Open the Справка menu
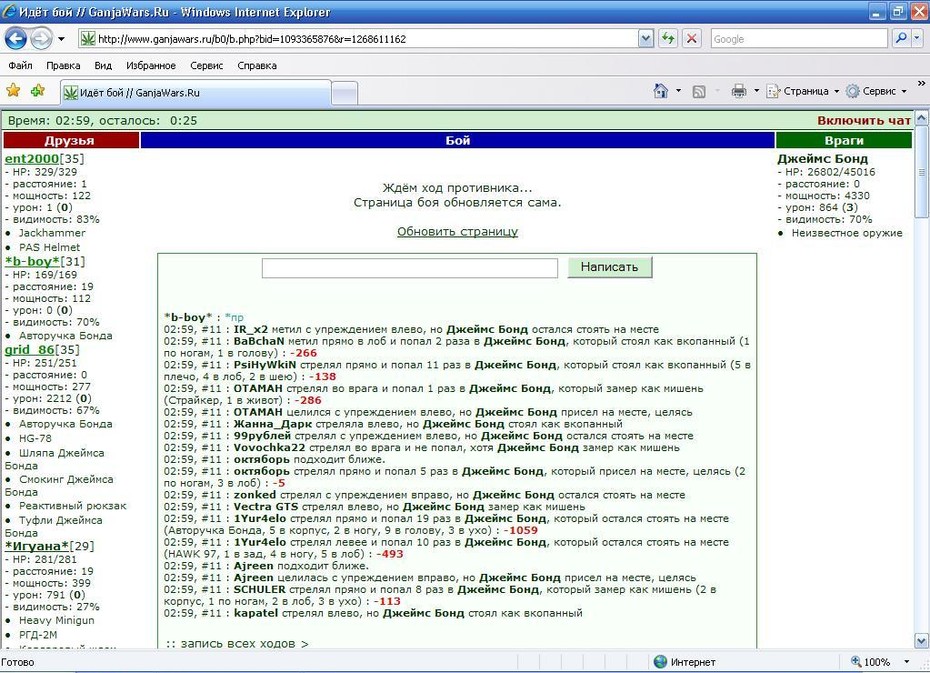The height and width of the screenshot is (673, 930). pos(257,65)
